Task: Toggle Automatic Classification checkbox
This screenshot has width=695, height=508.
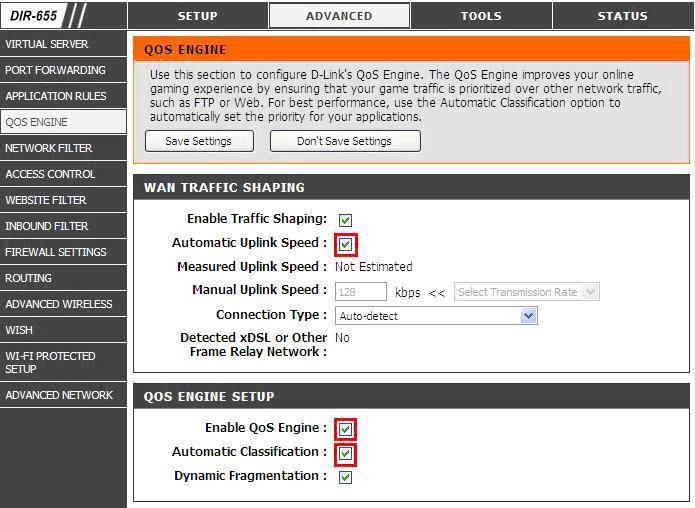Action: pos(345,454)
